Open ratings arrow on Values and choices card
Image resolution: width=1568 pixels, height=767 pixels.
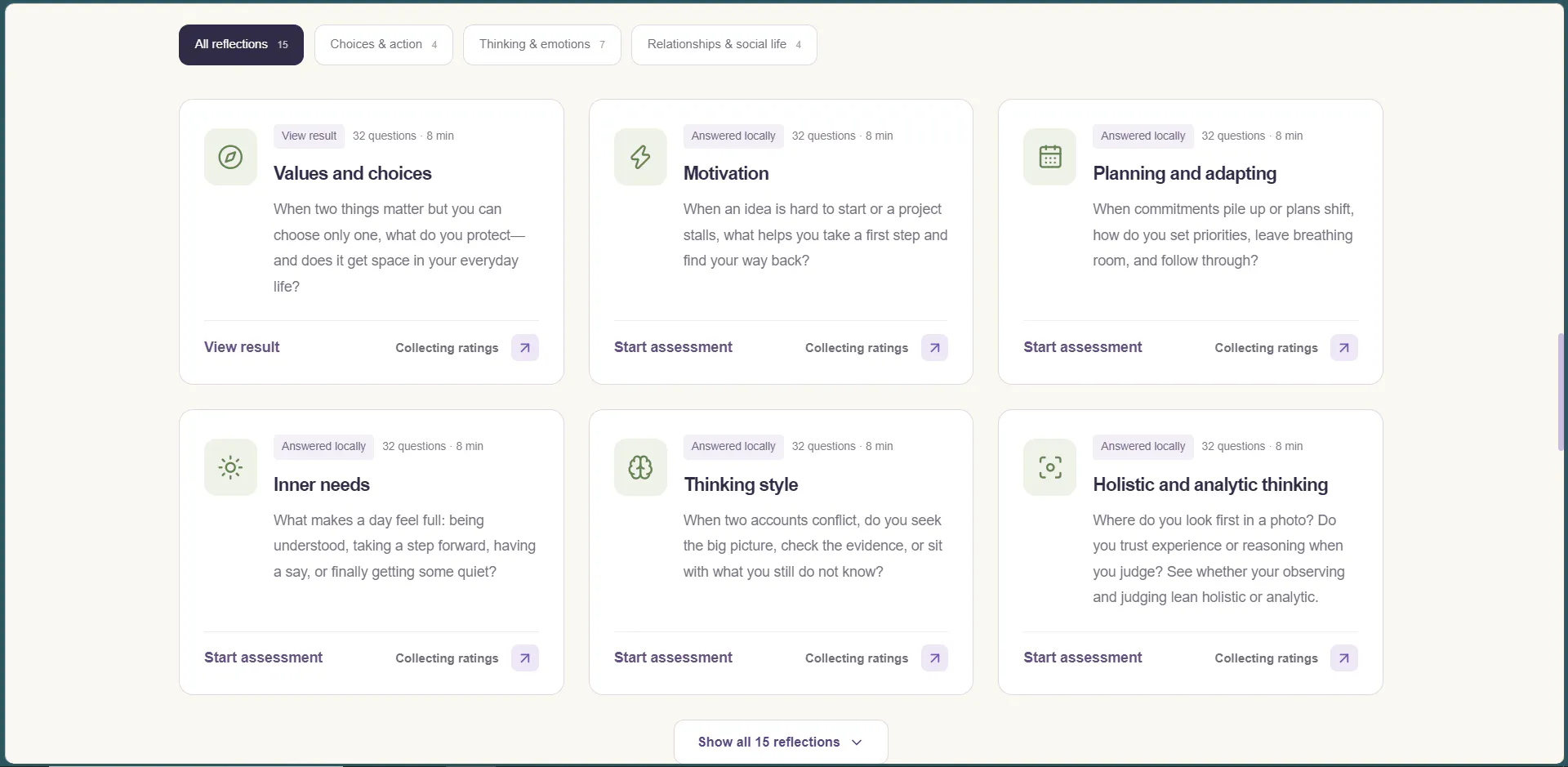point(525,347)
